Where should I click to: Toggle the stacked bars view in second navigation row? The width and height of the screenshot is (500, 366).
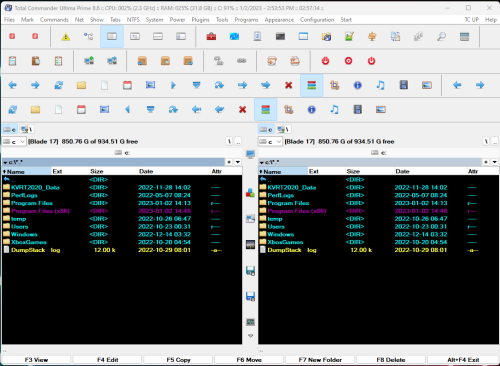(265, 109)
